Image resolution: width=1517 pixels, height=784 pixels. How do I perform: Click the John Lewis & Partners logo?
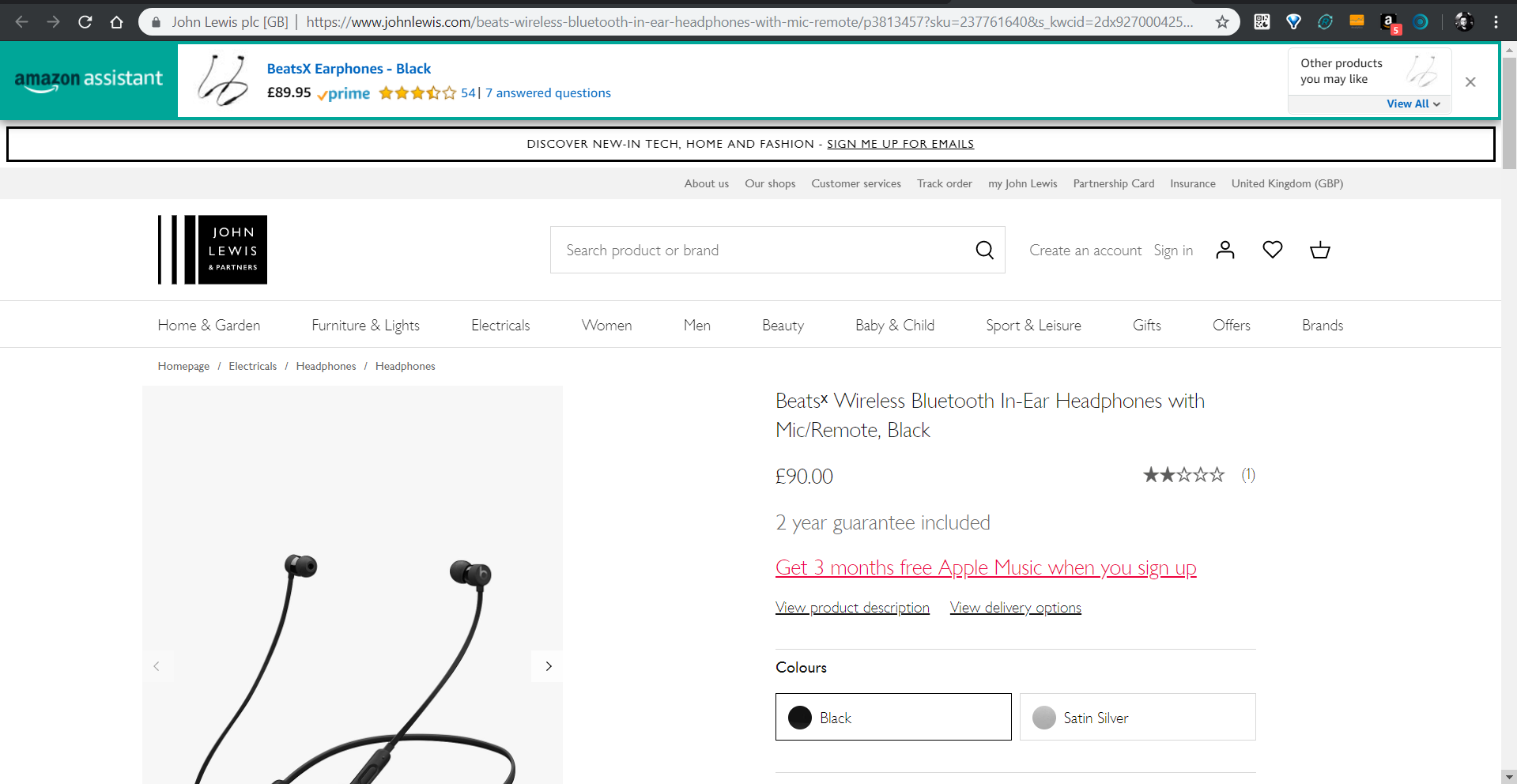(213, 250)
